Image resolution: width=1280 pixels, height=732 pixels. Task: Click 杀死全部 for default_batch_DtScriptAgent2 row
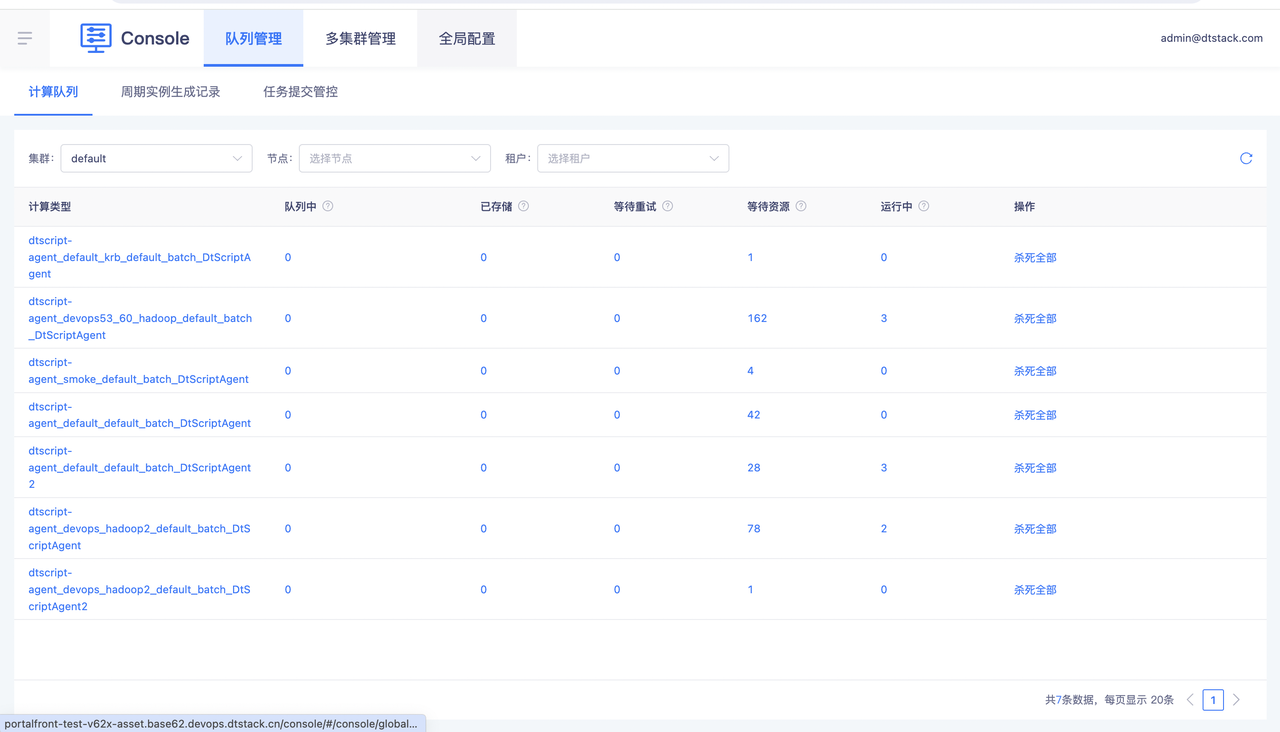coord(1035,468)
